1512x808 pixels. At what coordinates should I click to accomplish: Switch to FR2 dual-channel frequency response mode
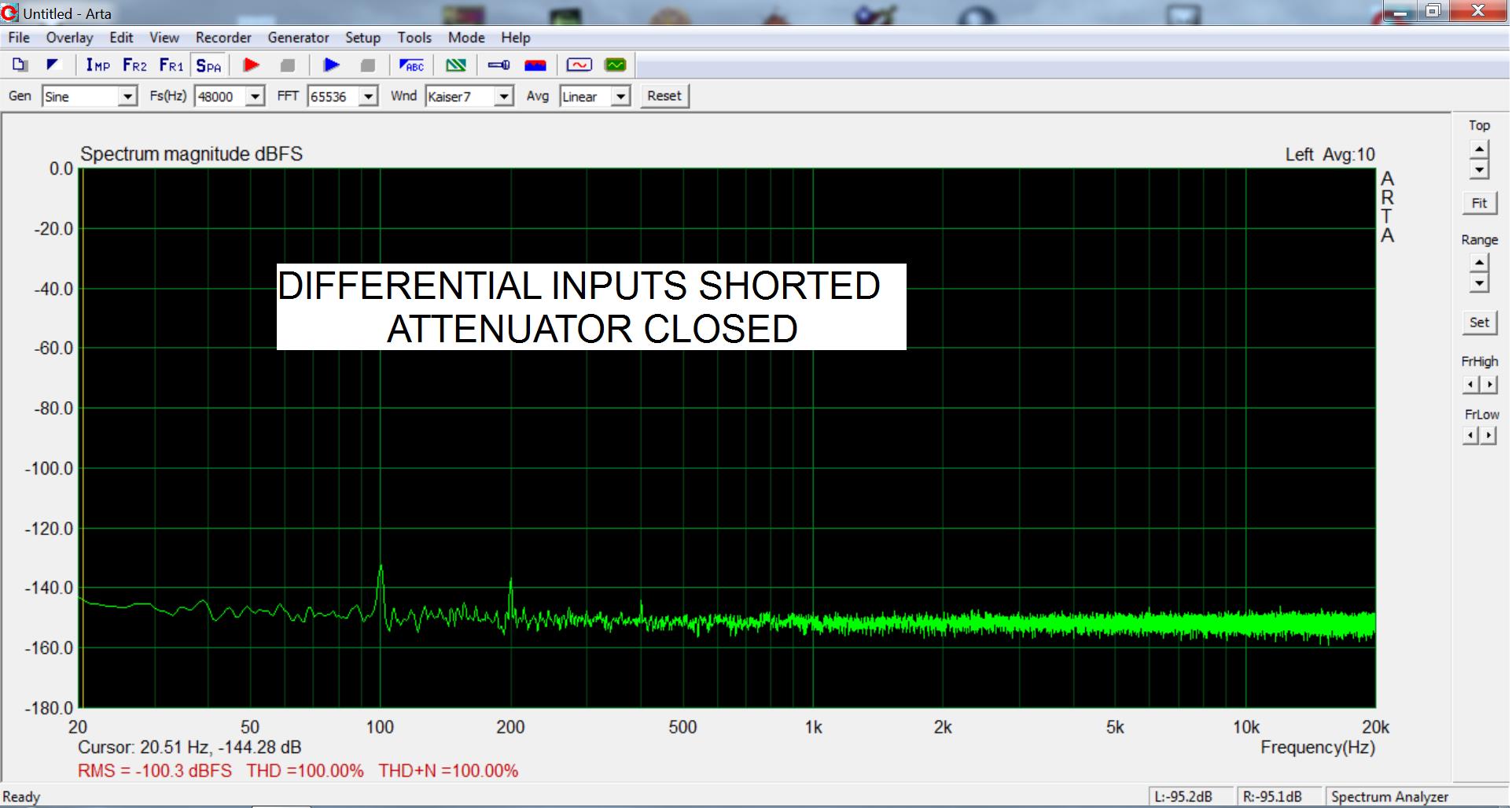[135, 65]
